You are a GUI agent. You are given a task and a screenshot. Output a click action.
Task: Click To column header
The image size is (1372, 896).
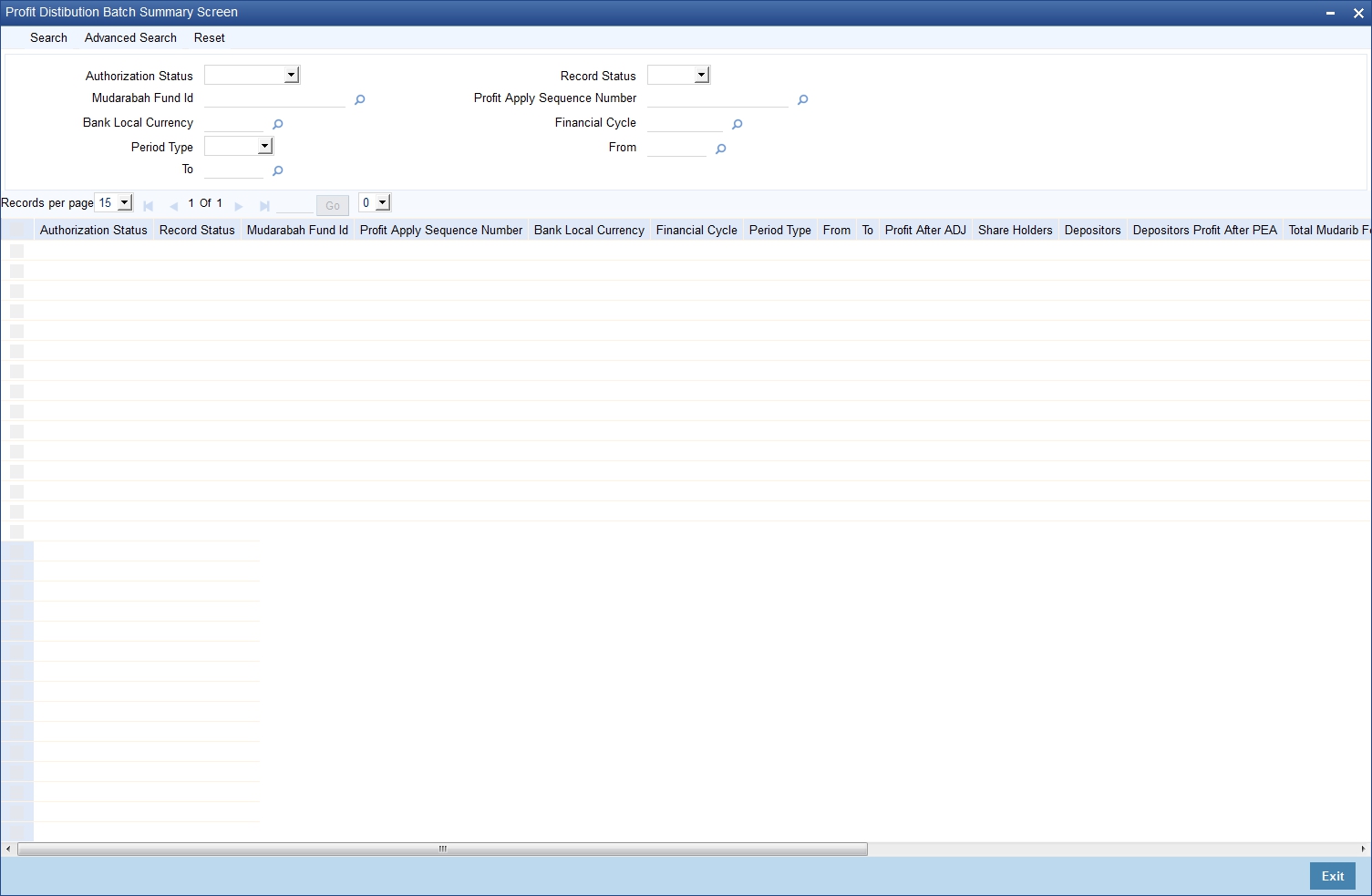pos(868,230)
